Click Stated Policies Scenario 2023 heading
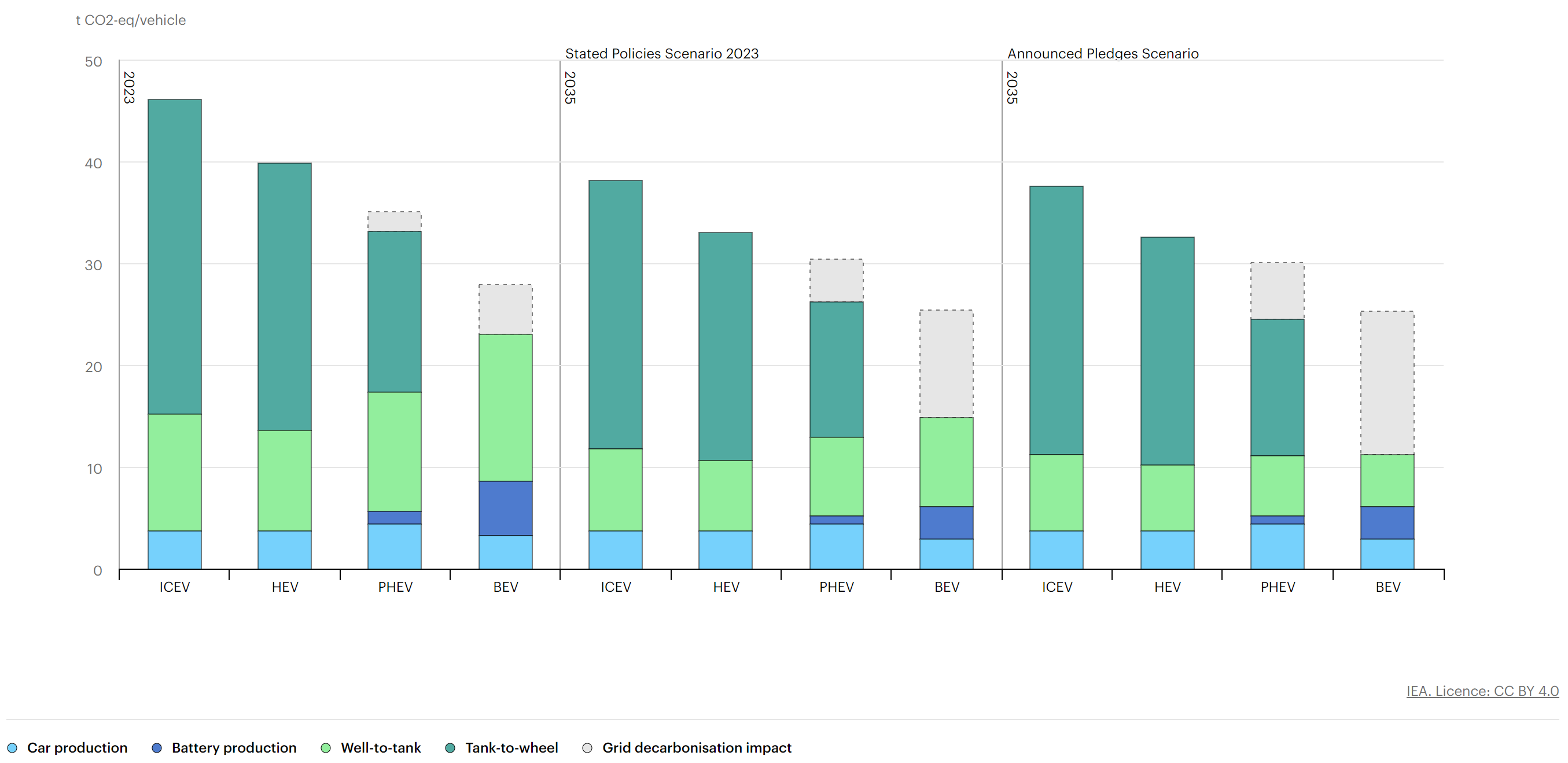The width and height of the screenshot is (1568, 763). pyautogui.click(x=662, y=54)
